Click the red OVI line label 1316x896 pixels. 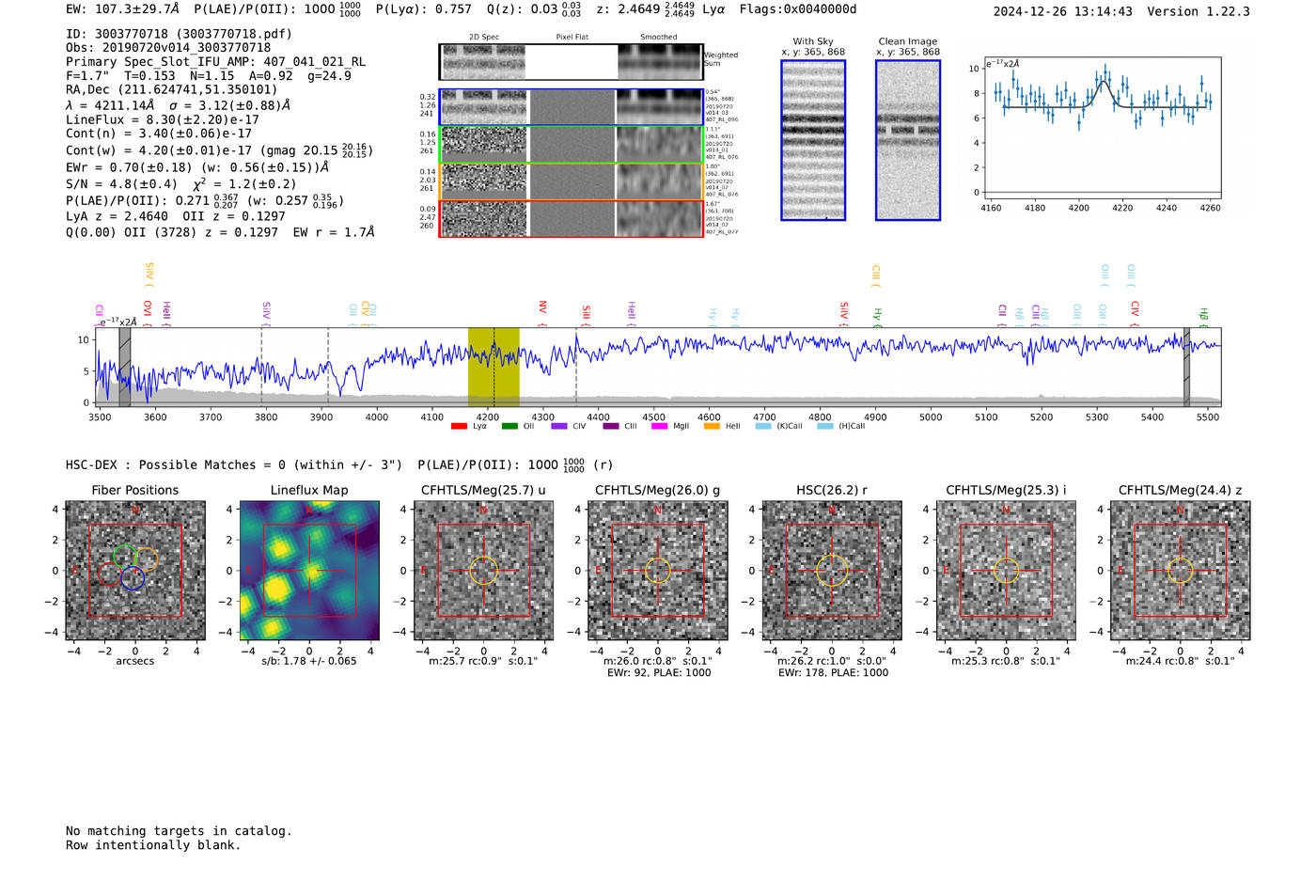148,313
